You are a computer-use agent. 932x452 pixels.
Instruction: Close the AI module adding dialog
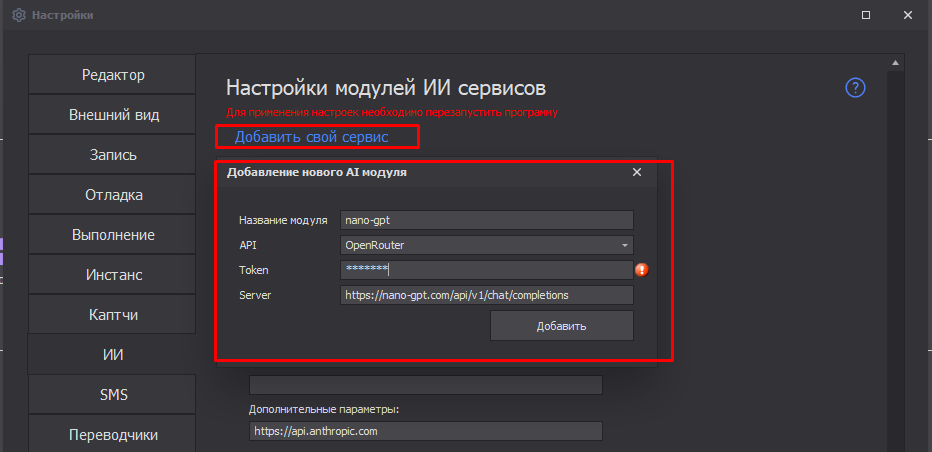(x=637, y=172)
